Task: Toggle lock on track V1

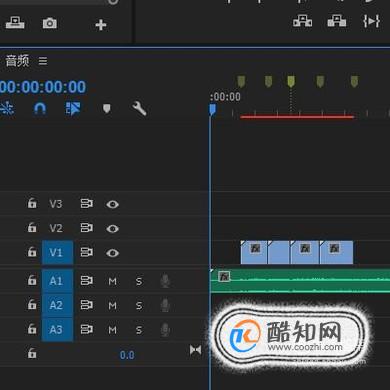Action: point(32,252)
